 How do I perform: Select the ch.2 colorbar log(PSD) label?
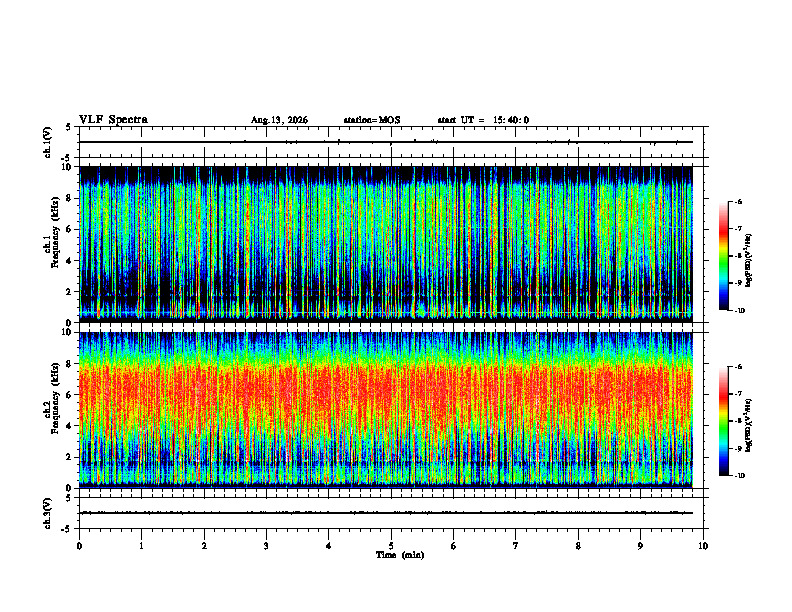(x=748, y=426)
